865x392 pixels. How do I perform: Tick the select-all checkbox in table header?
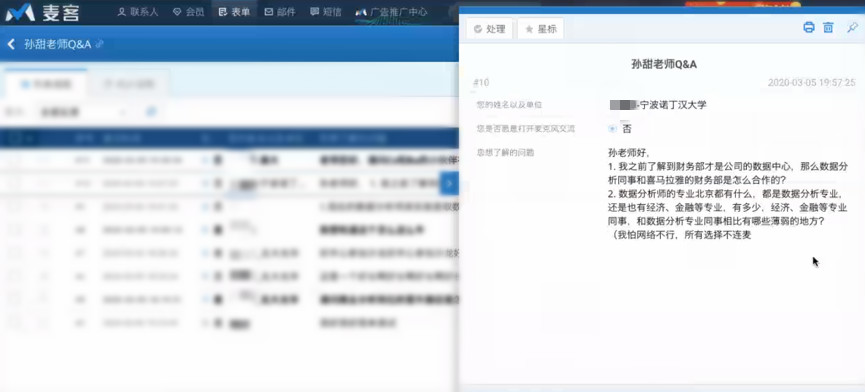click(14, 138)
